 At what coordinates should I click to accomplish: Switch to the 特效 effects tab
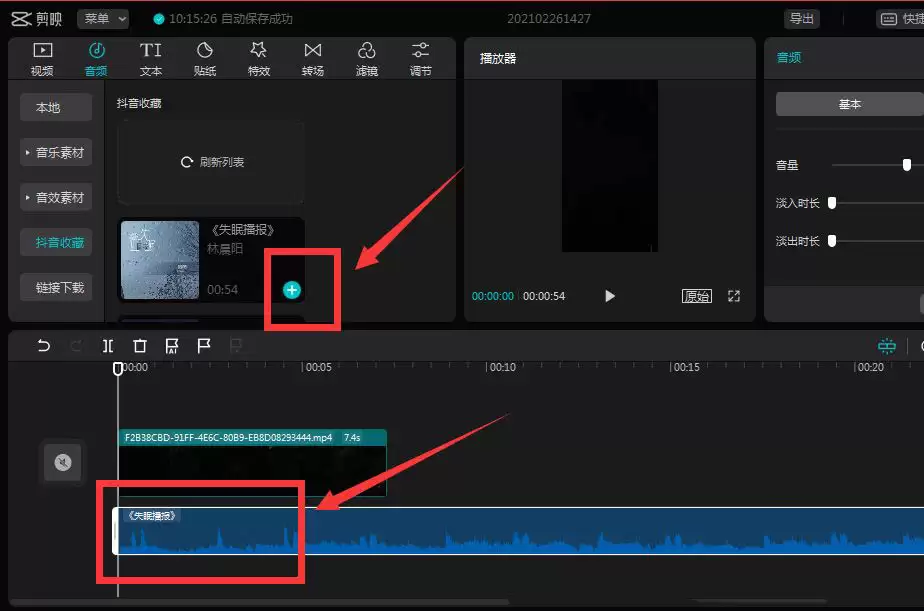[x=258, y=57]
